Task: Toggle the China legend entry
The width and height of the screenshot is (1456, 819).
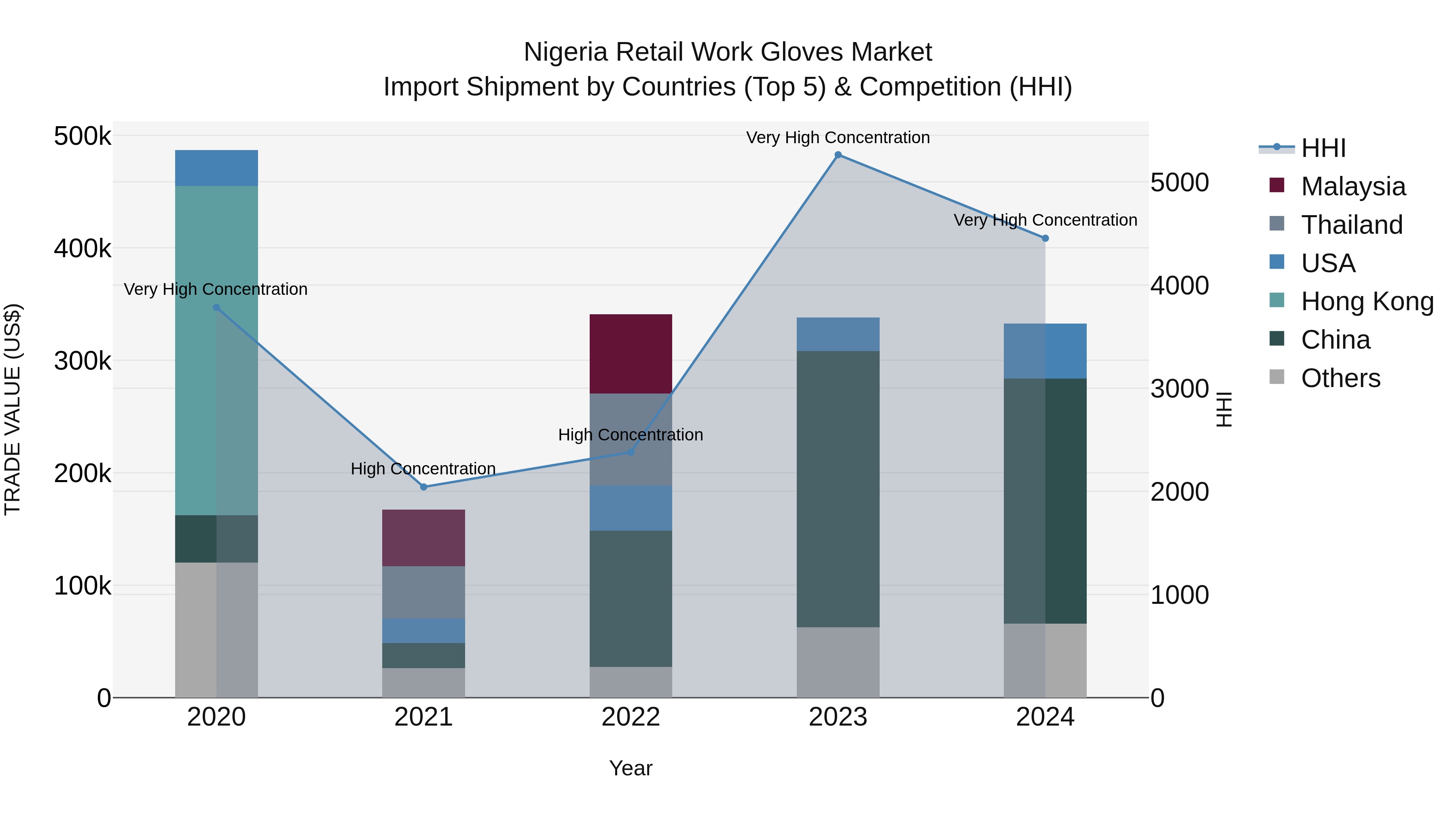Action: (1320, 340)
